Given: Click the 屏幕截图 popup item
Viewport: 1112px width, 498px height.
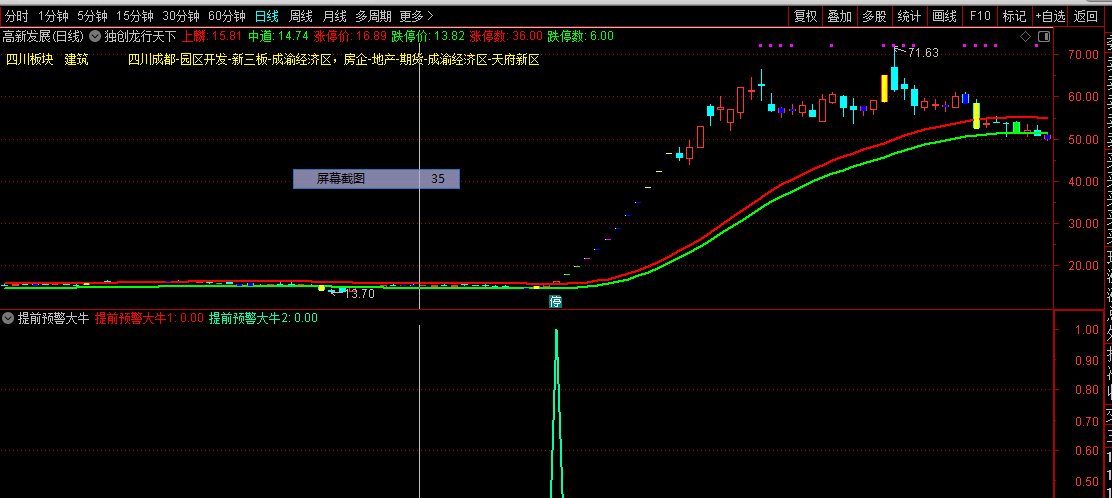Looking at the screenshot, I should 377,179.
